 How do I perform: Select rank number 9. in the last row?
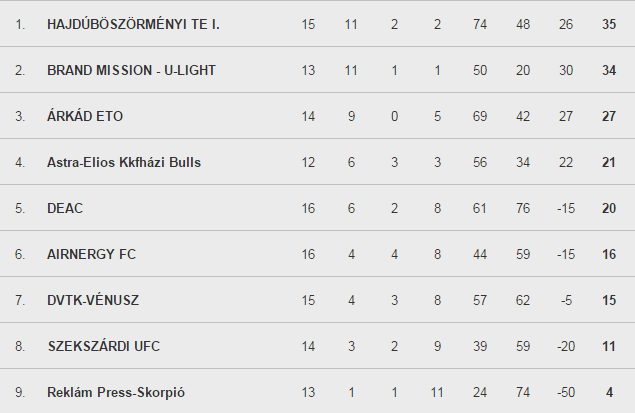[20, 392]
